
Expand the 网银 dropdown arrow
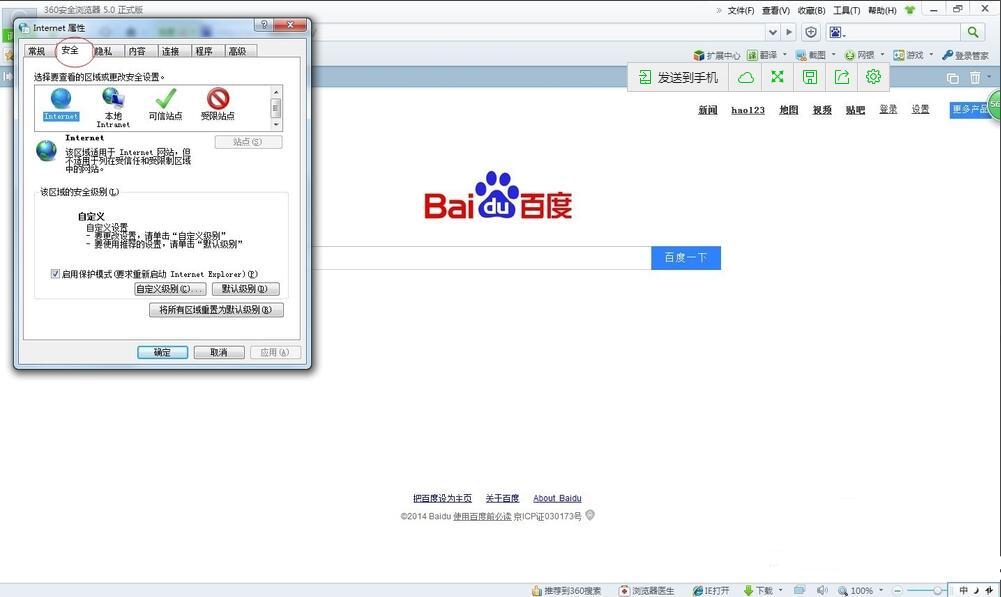coord(882,55)
